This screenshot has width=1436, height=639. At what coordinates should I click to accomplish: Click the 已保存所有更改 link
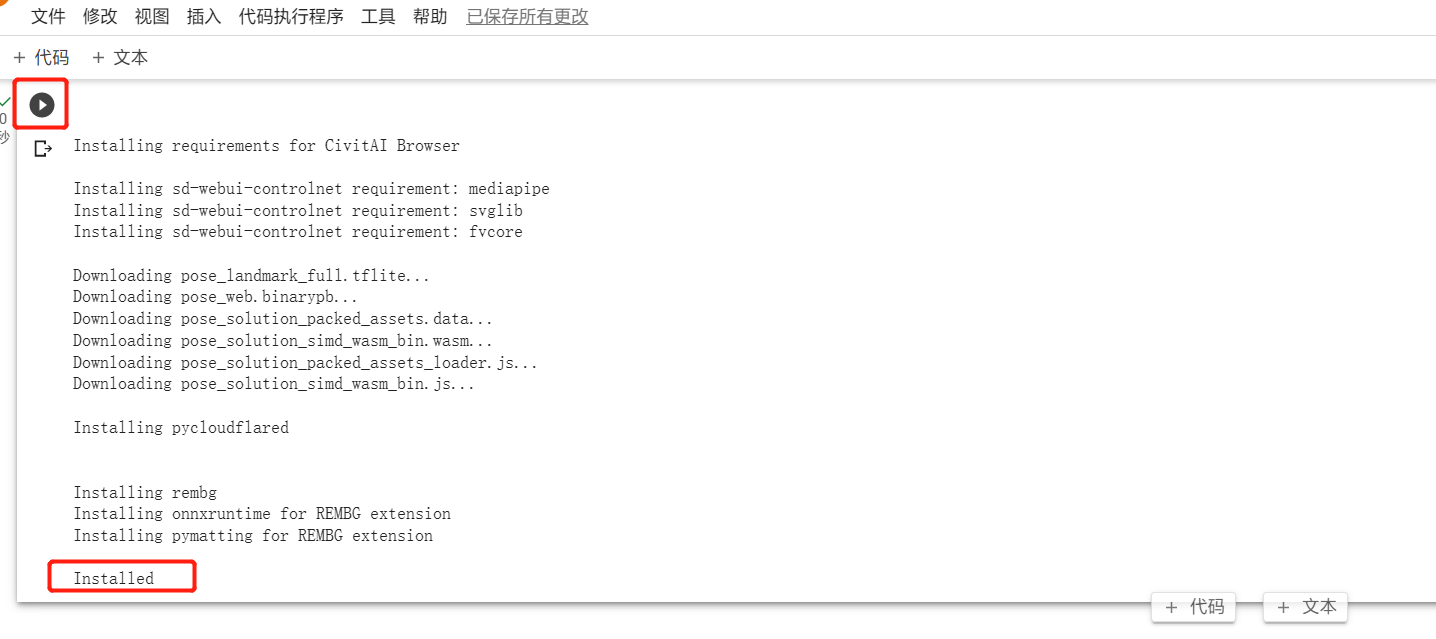[x=527, y=17]
